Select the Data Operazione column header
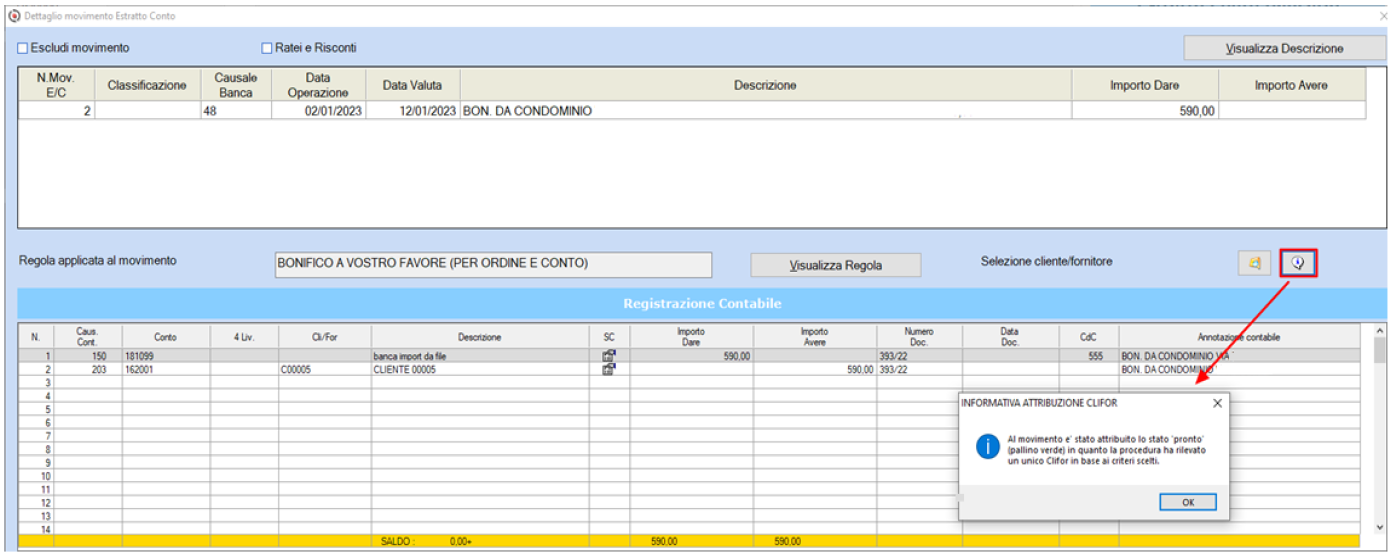 (318, 85)
